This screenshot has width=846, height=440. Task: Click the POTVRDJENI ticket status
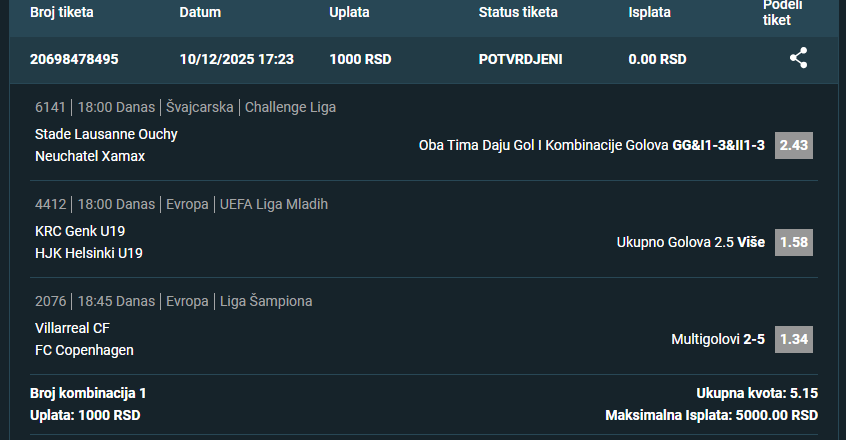pos(520,59)
